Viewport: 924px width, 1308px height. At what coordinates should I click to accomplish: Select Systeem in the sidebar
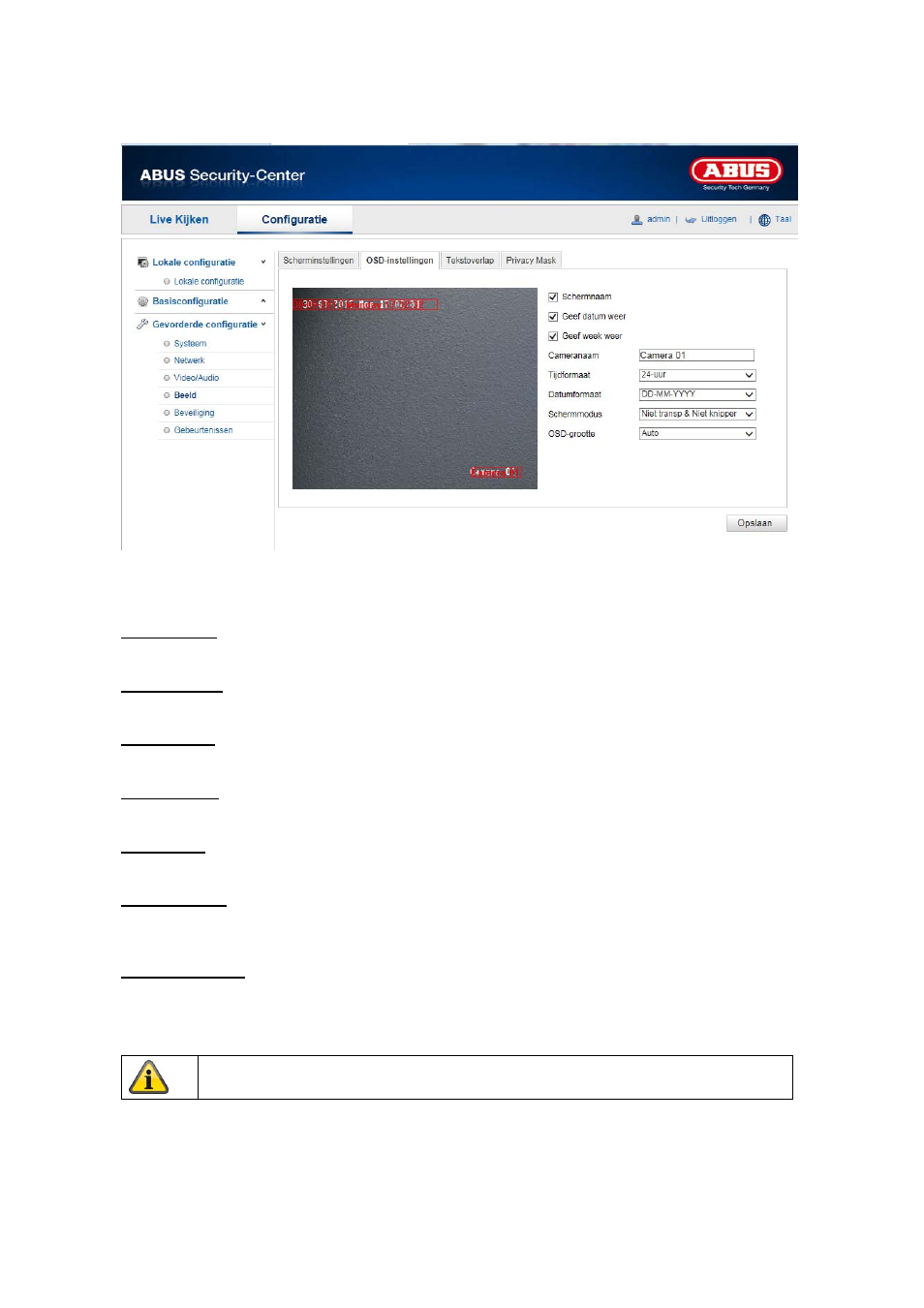[x=190, y=344]
